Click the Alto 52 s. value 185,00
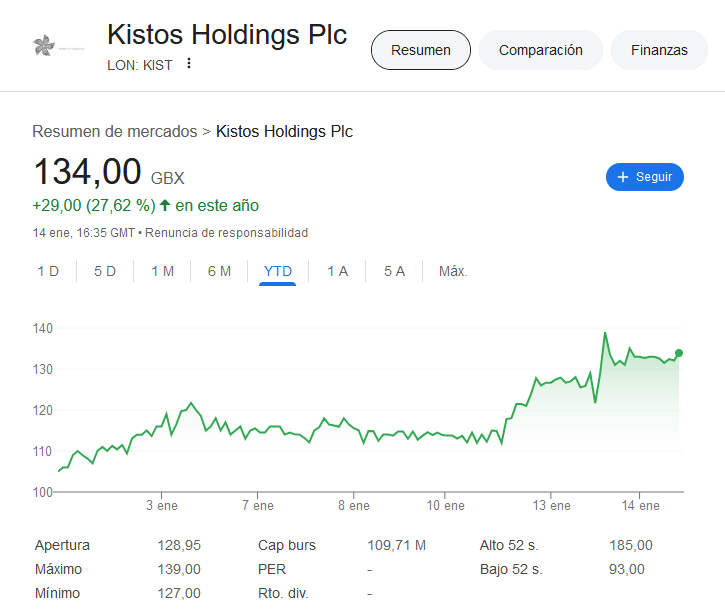This screenshot has height=612, width=725. coord(631,545)
